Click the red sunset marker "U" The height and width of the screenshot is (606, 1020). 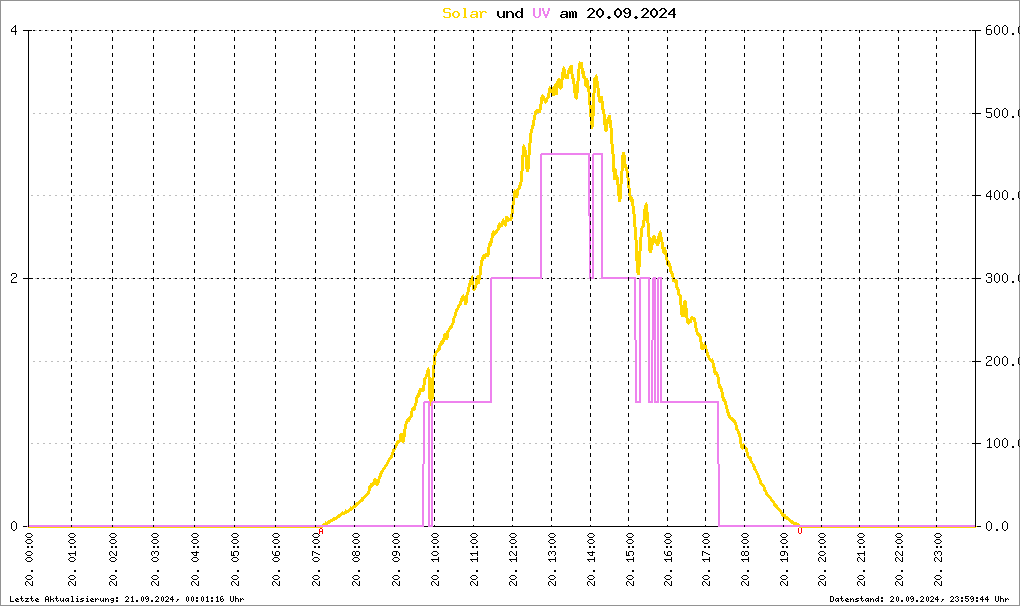pos(799,531)
